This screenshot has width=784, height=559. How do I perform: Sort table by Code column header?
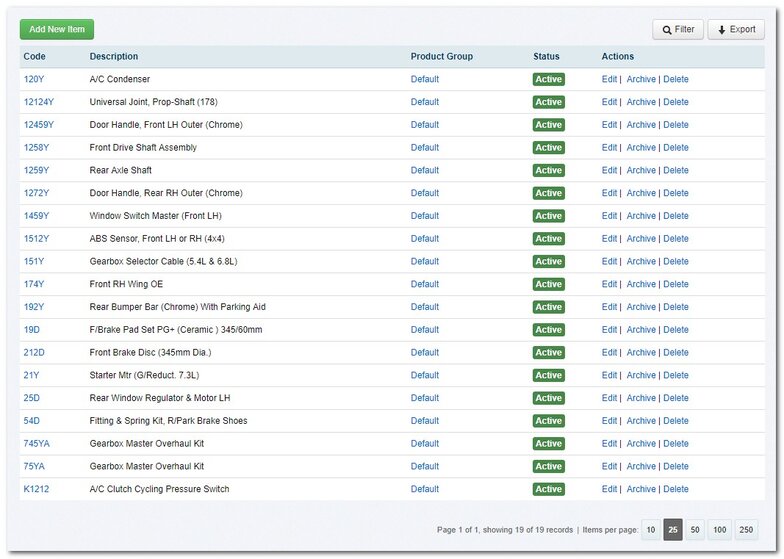pos(35,57)
